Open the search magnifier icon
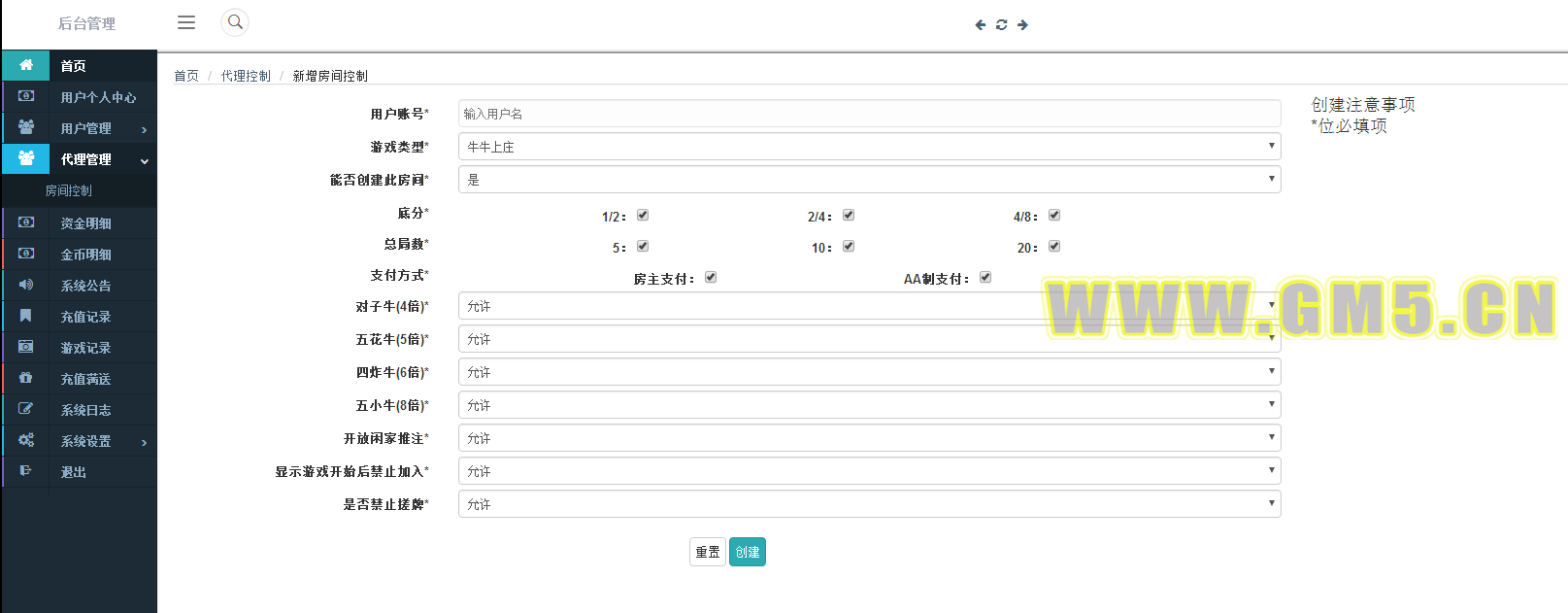1568x613 pixels. point(235,21)
